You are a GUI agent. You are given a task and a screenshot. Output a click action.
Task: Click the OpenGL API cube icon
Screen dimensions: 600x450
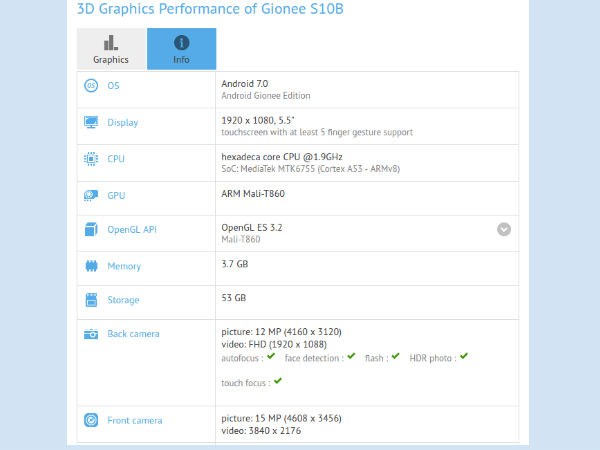point(91,229)
